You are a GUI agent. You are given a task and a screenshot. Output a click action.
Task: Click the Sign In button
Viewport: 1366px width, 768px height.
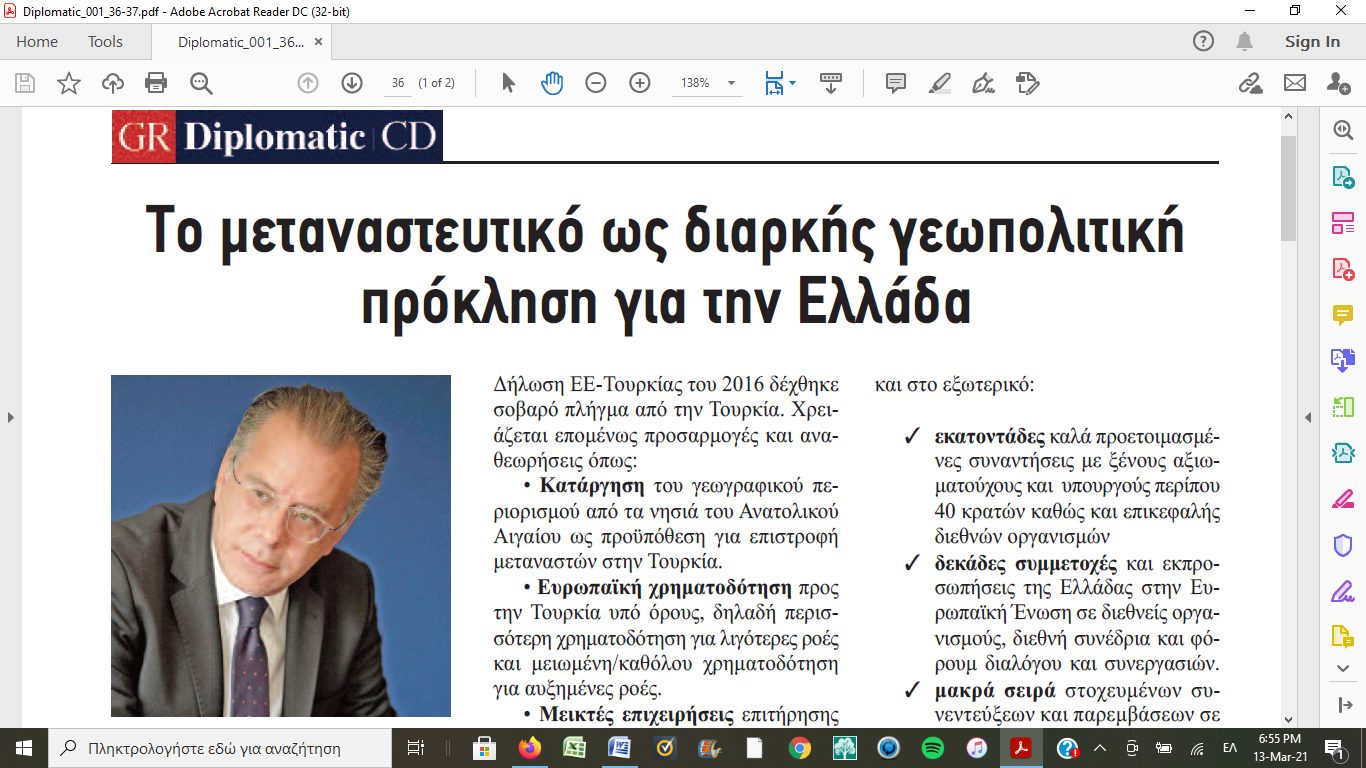click(1312, 41)
